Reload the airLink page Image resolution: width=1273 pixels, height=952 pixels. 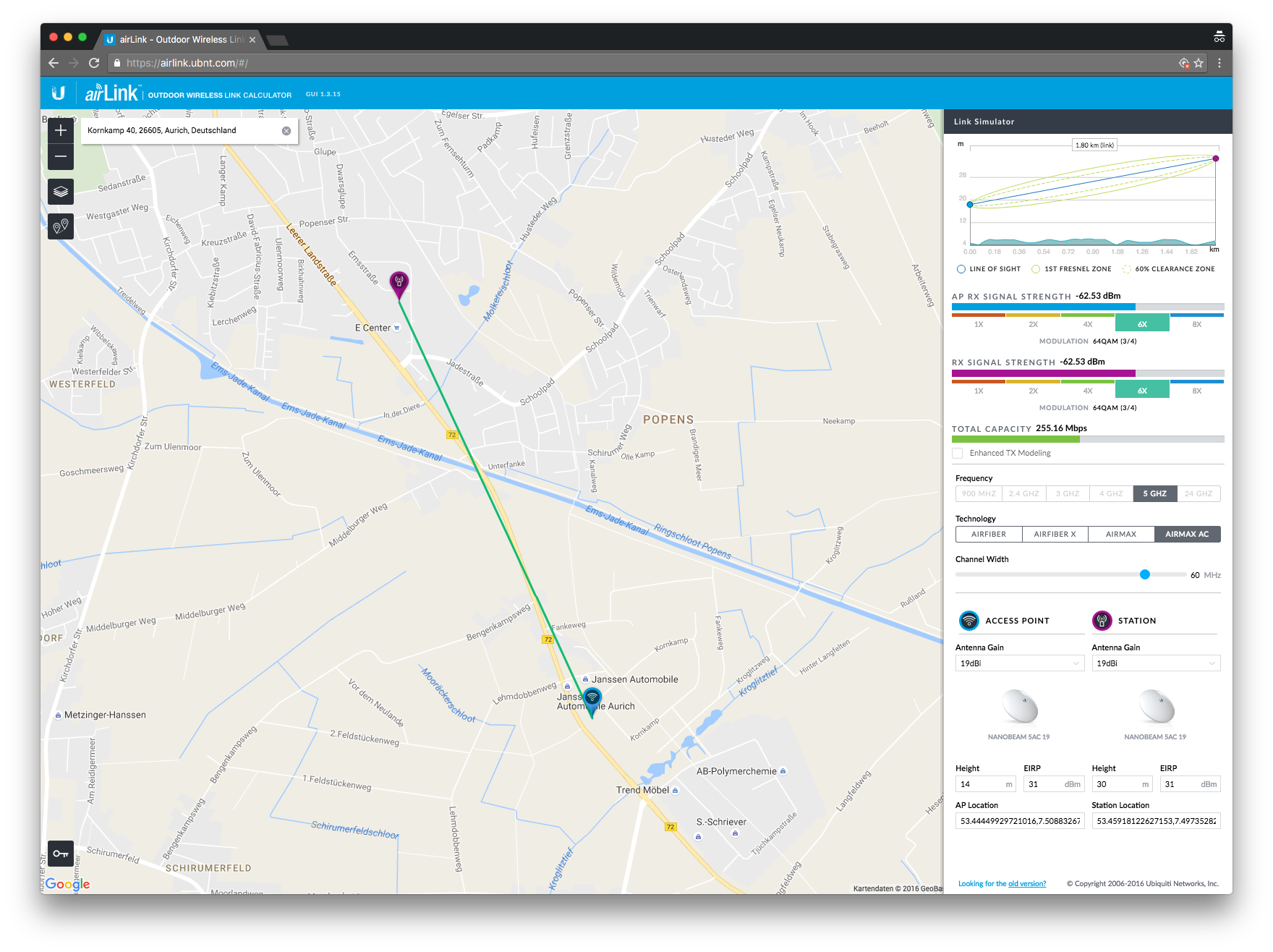coord(94,63)
